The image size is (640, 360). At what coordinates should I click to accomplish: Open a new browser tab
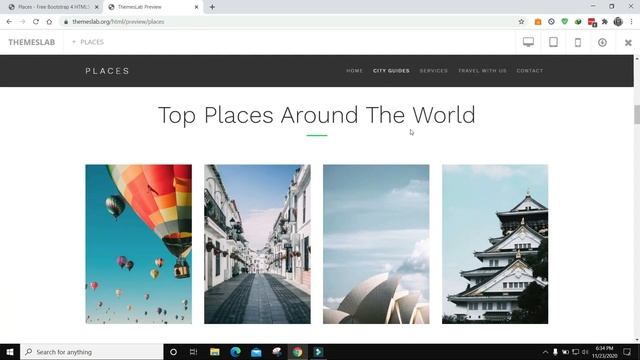click(212, 7)
